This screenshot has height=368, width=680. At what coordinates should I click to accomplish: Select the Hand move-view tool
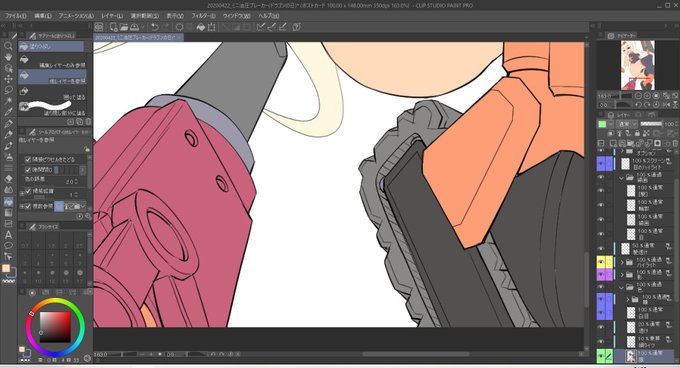pyautogui.click(x=8, y=57)
